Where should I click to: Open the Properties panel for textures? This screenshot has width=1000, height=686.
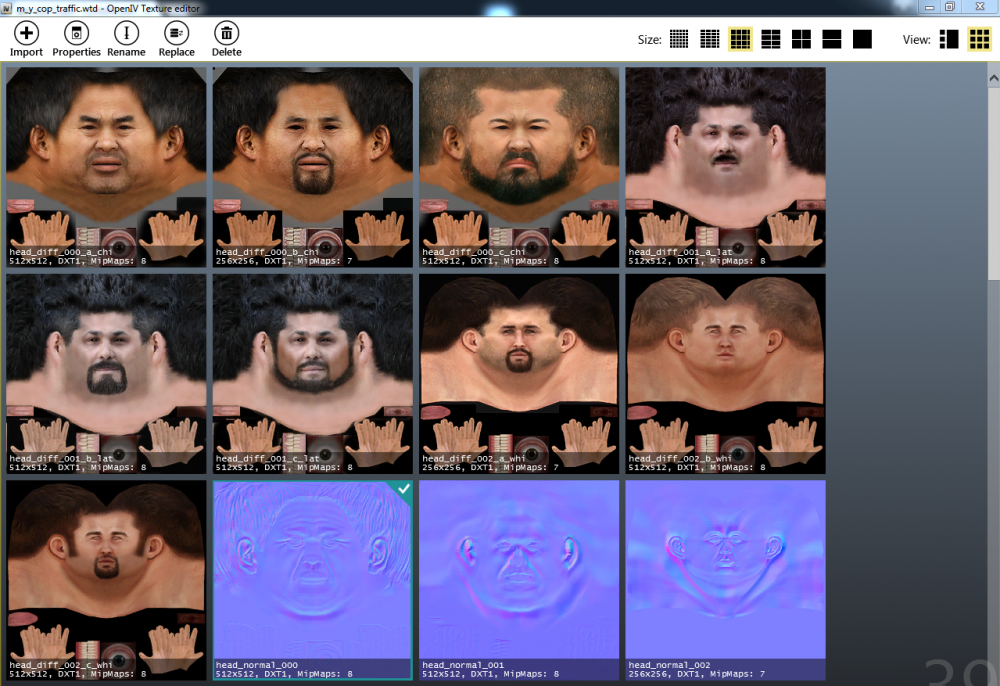(x=76, y=38)
